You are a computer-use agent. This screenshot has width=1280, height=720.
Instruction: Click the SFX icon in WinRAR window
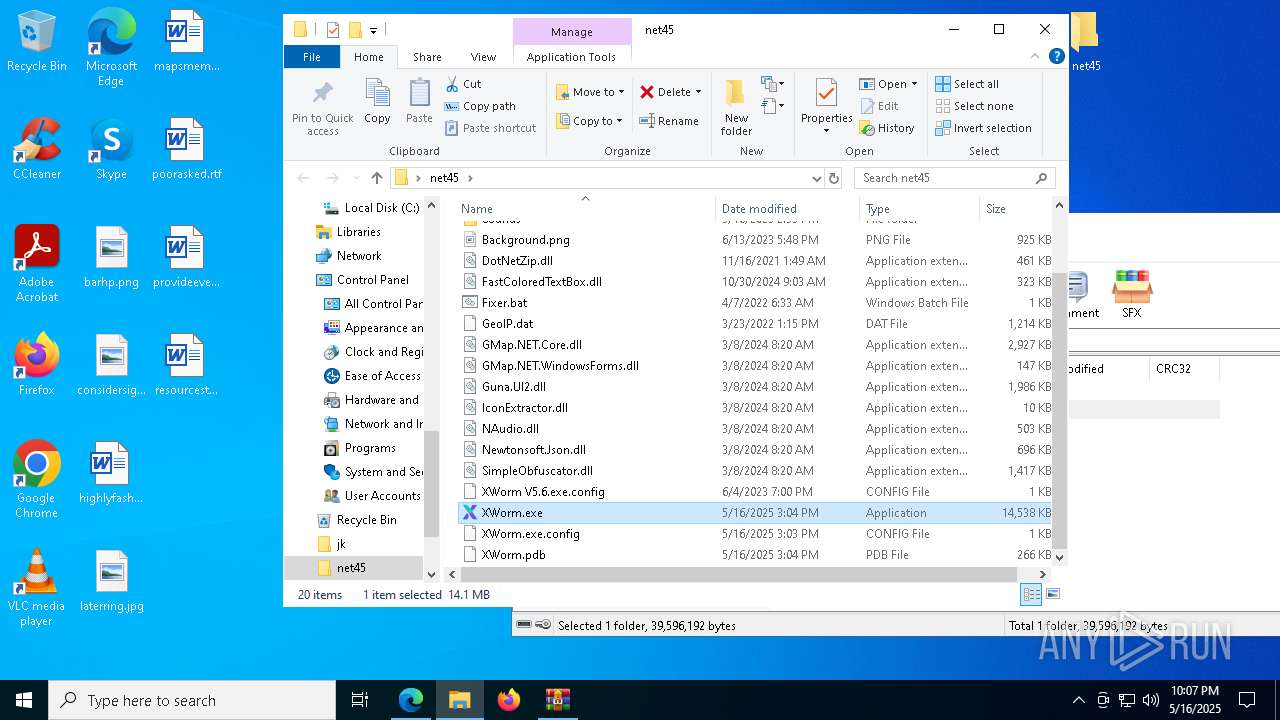coord(1131,294)
